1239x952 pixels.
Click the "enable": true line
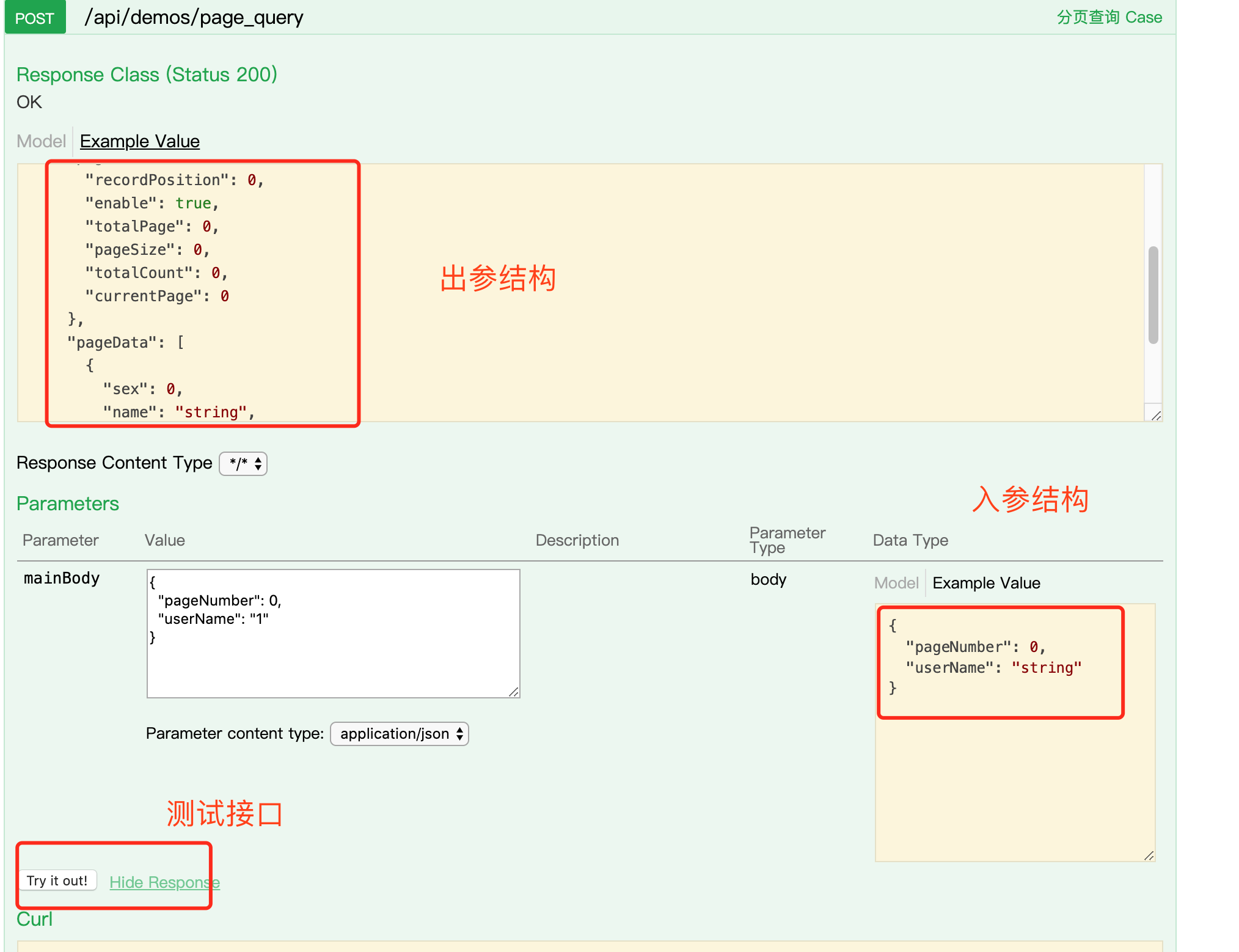pyautogui.click(x=152, y=203)
